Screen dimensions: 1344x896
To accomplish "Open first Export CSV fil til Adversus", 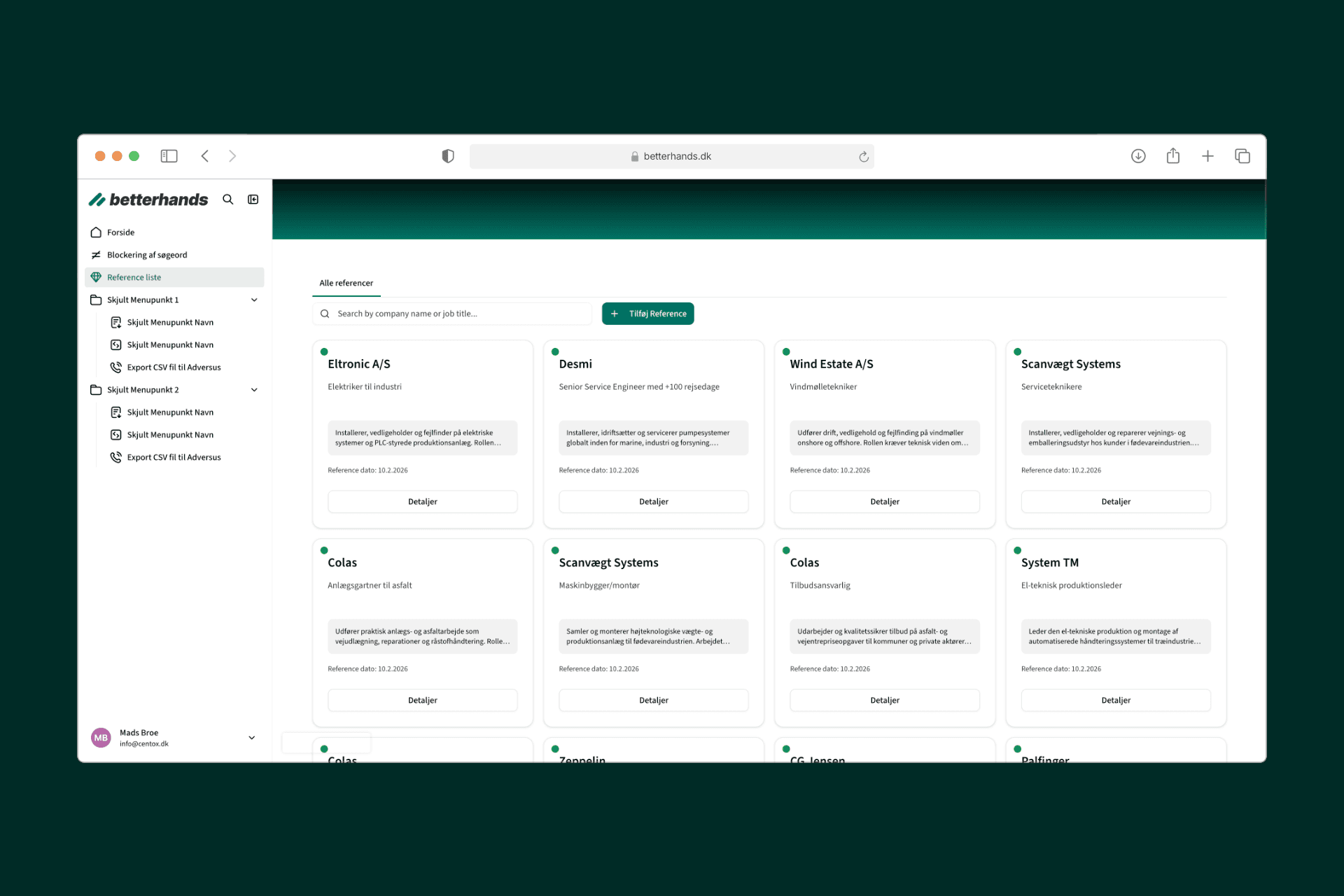I will pyautogui.click(x=174, y=367).
